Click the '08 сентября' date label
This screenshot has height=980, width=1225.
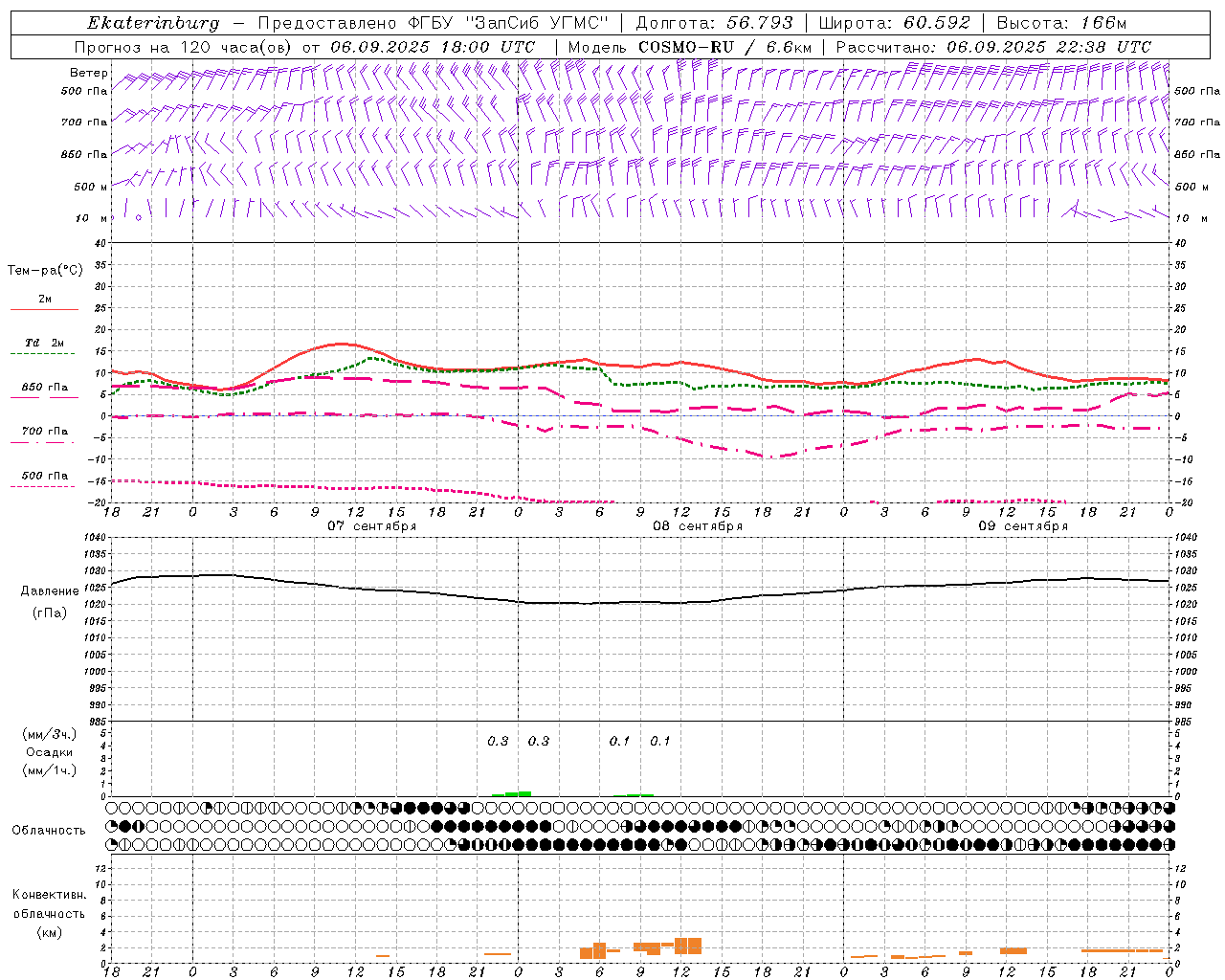point(698,526)
